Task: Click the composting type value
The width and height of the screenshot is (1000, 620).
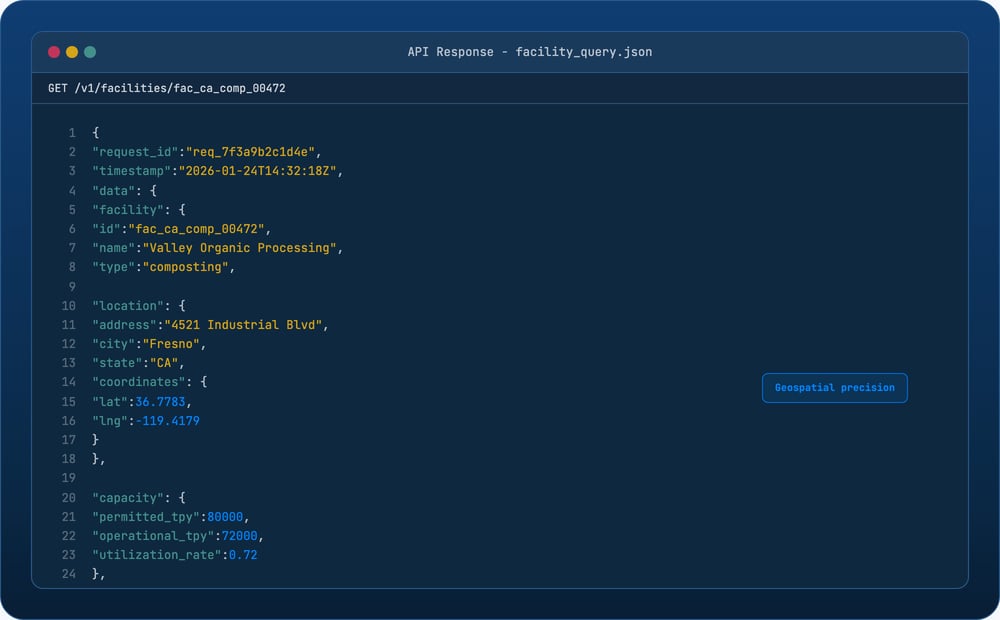Action: [x=185, y=267]
